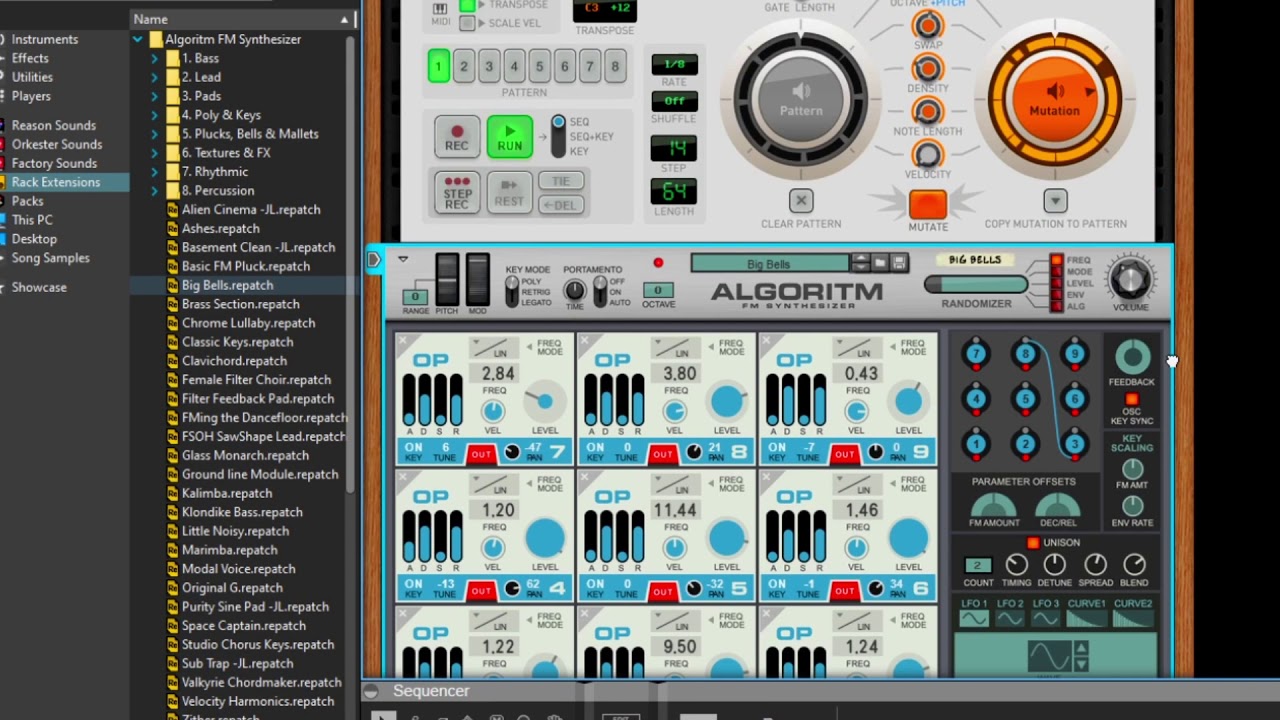
Task: Open Showcase in browser sidebar
Action: click(x=39, y=287)
